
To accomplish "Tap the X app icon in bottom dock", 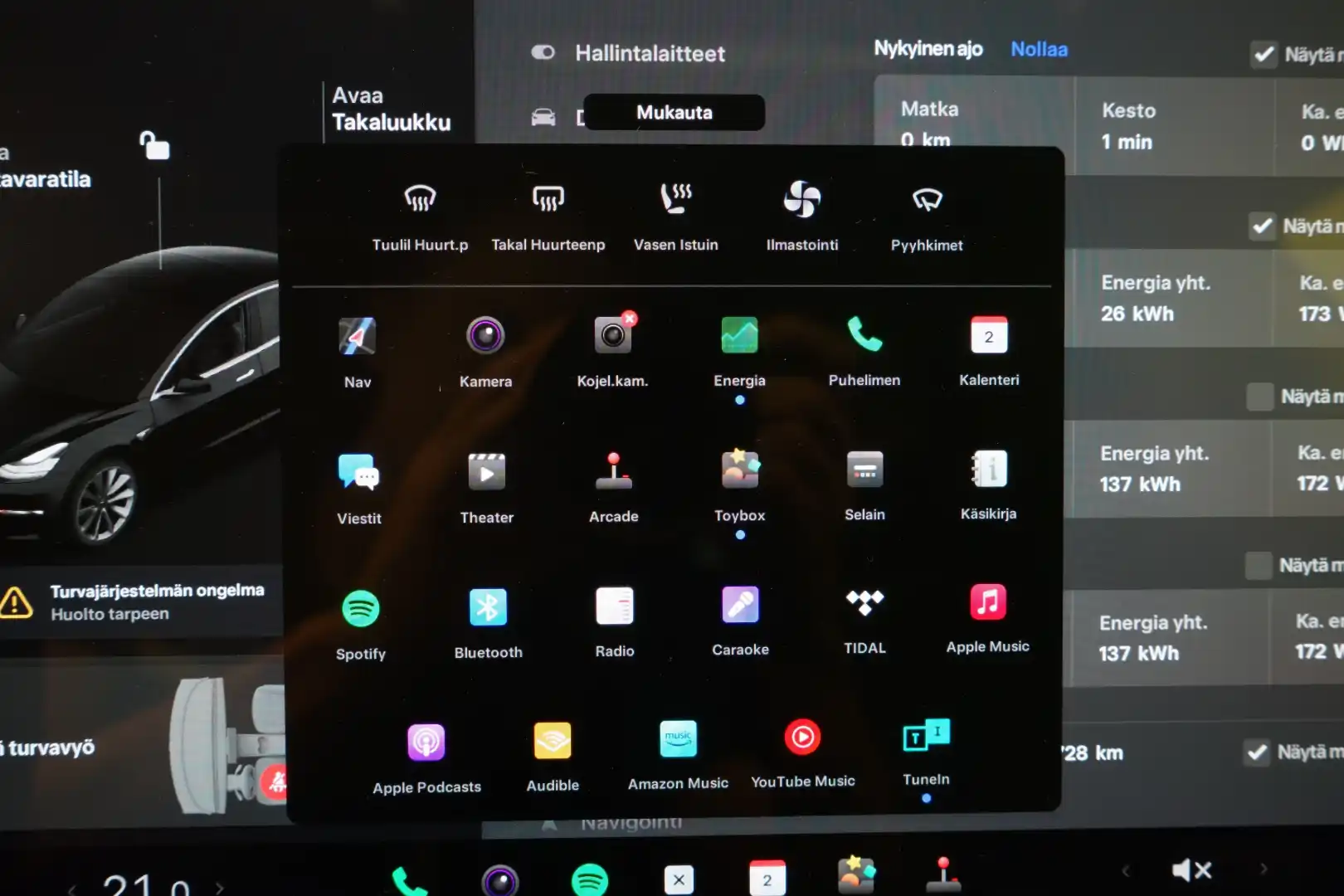I will pos(679,879).
